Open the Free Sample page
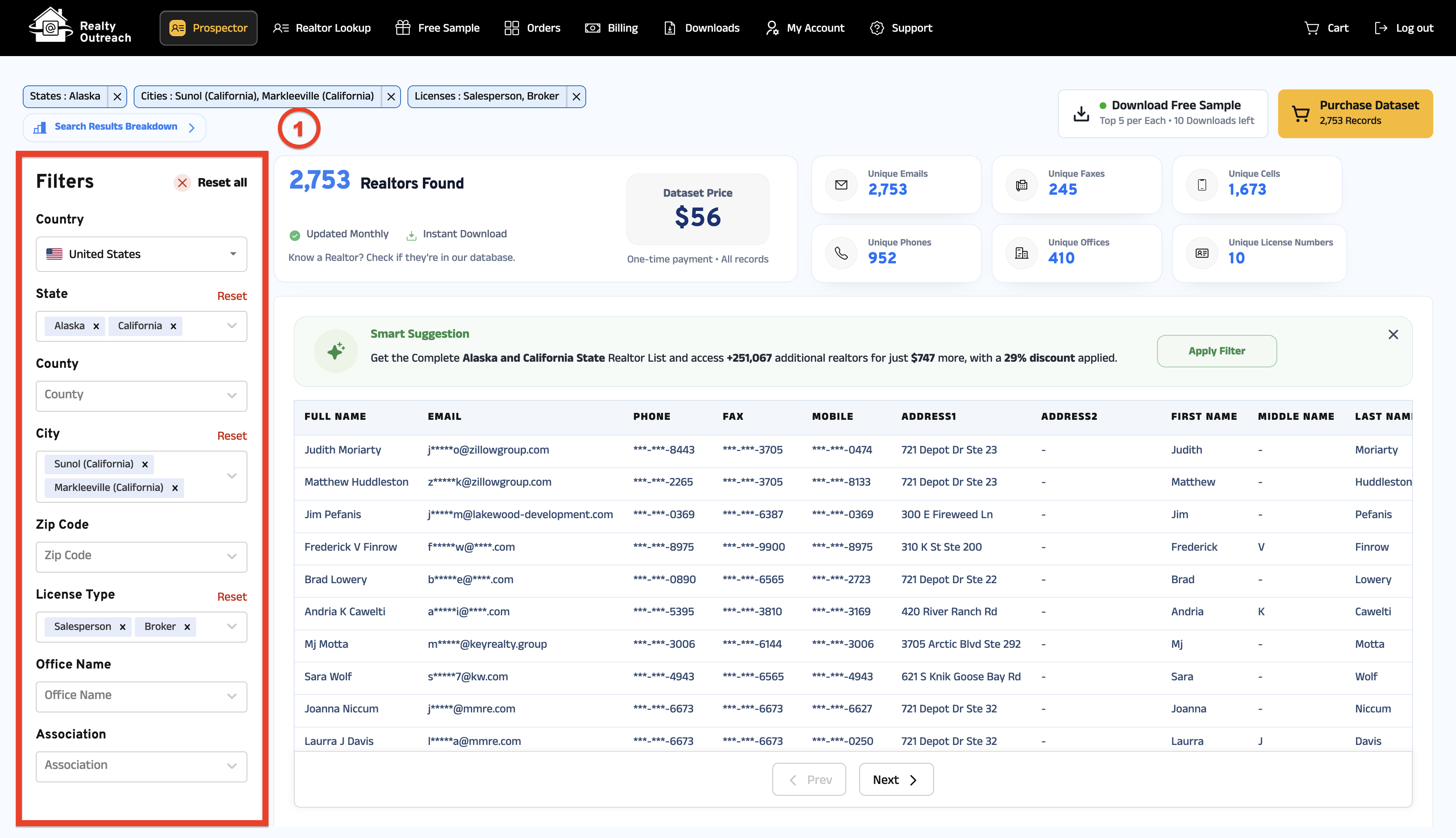Screen dimensions: 1456x838 [x=437, y=28]
